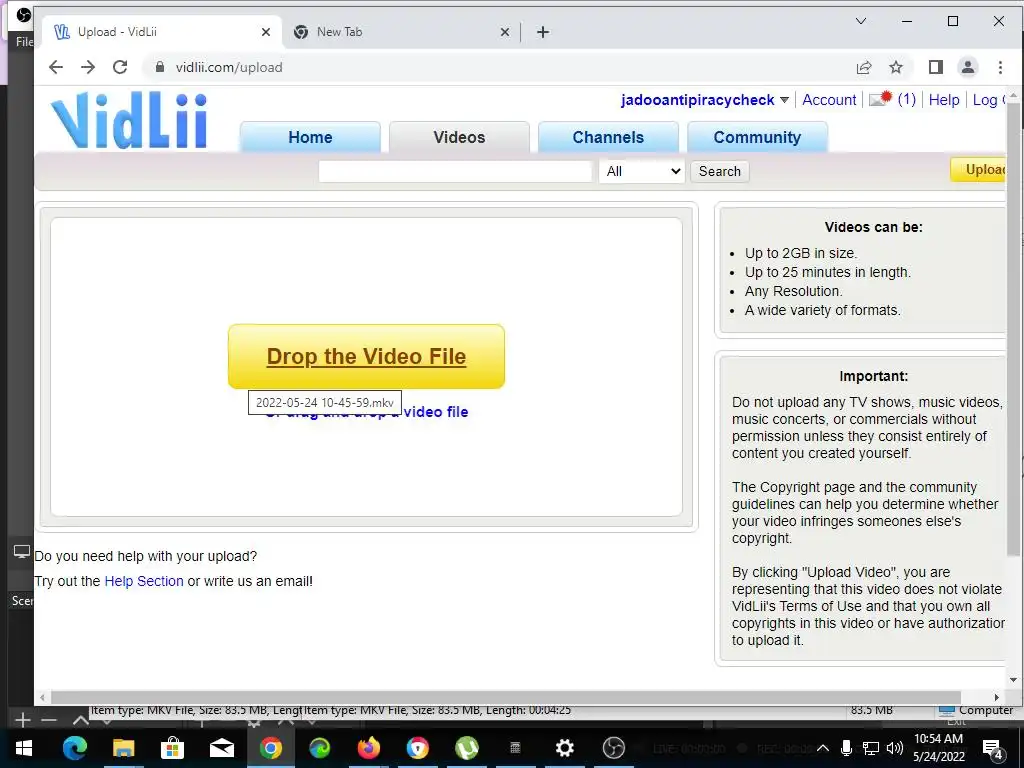Open the Chrome three-dot menu
The height and width of the screenshot is (768, 1024).
1000,67
